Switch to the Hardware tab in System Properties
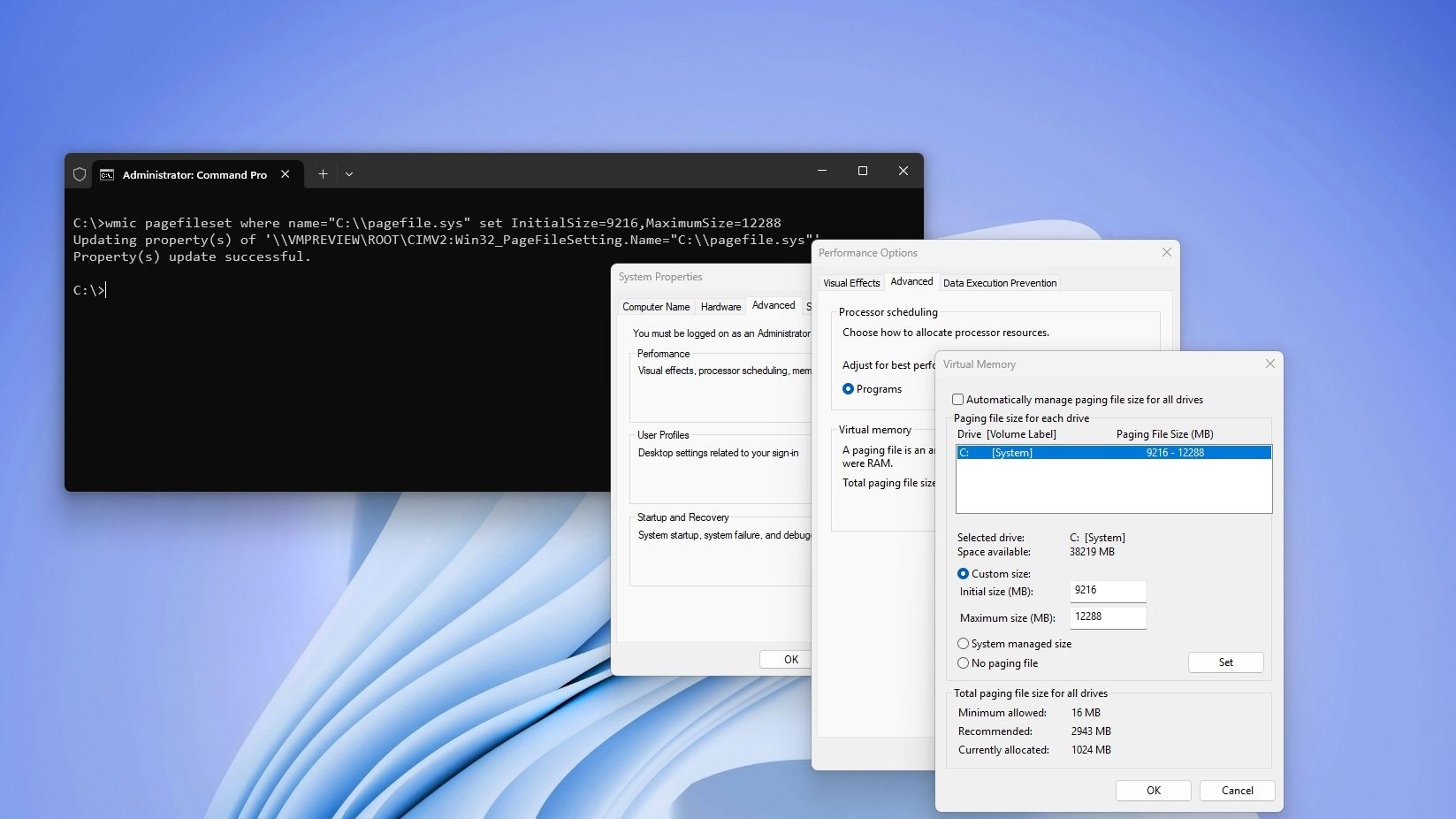1456x819 pixels. coord(720,306)
